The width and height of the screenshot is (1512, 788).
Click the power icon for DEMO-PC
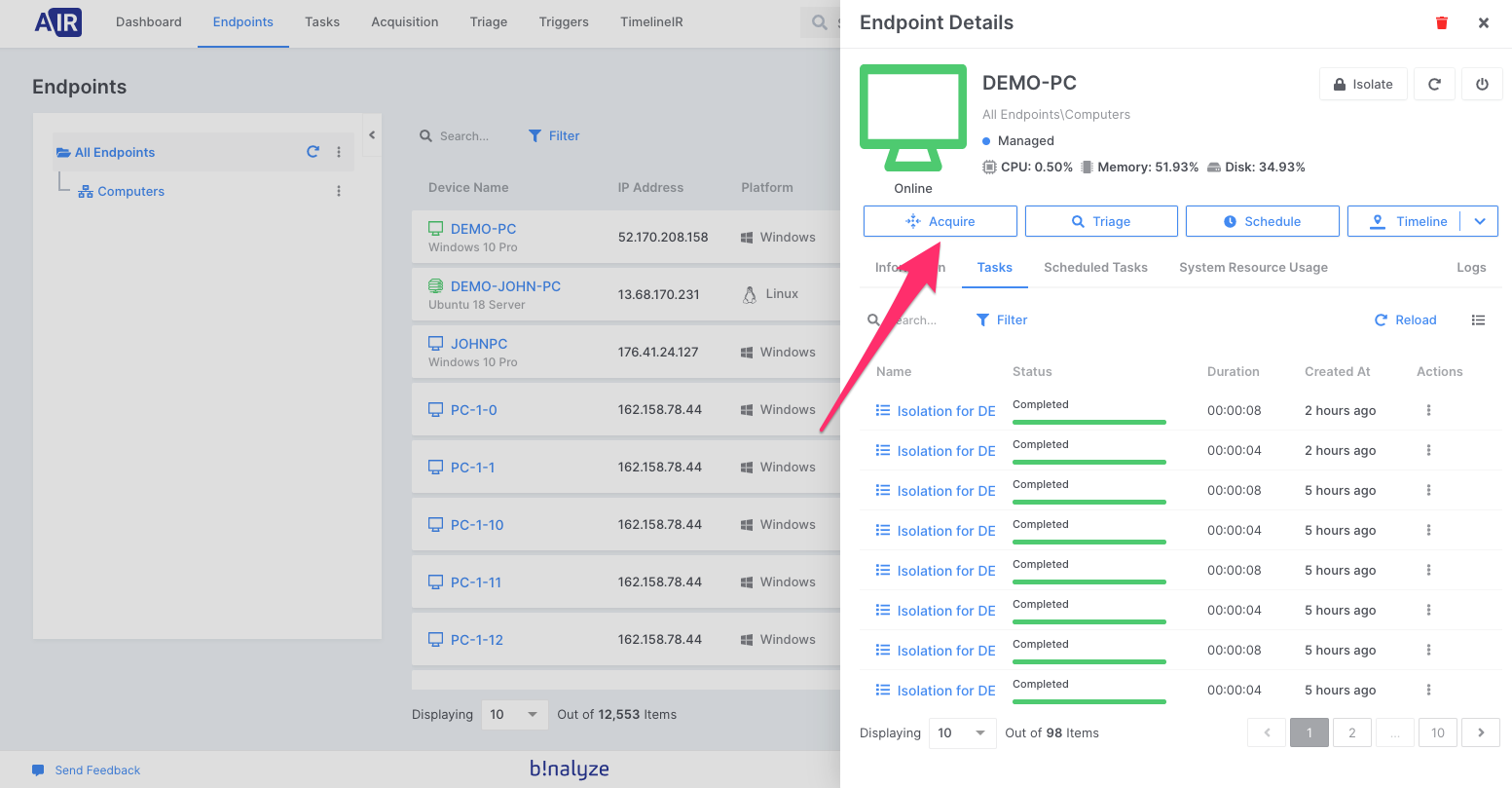(1482, 85)
